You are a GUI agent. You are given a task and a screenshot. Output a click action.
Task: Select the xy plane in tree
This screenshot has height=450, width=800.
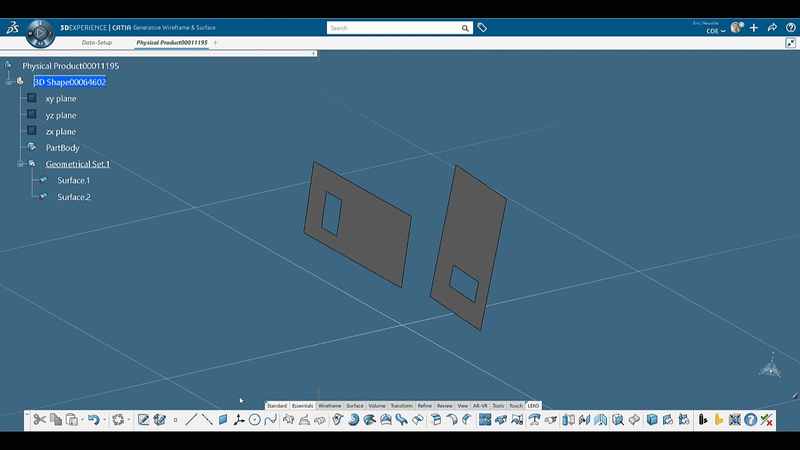point(61,98)
